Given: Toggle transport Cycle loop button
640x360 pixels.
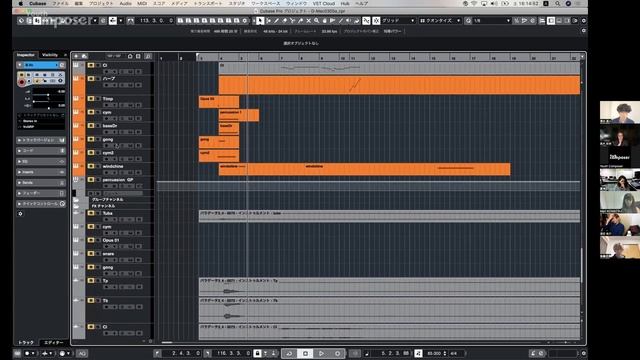Looking at the screenshot, I should [x=289, y=353].
